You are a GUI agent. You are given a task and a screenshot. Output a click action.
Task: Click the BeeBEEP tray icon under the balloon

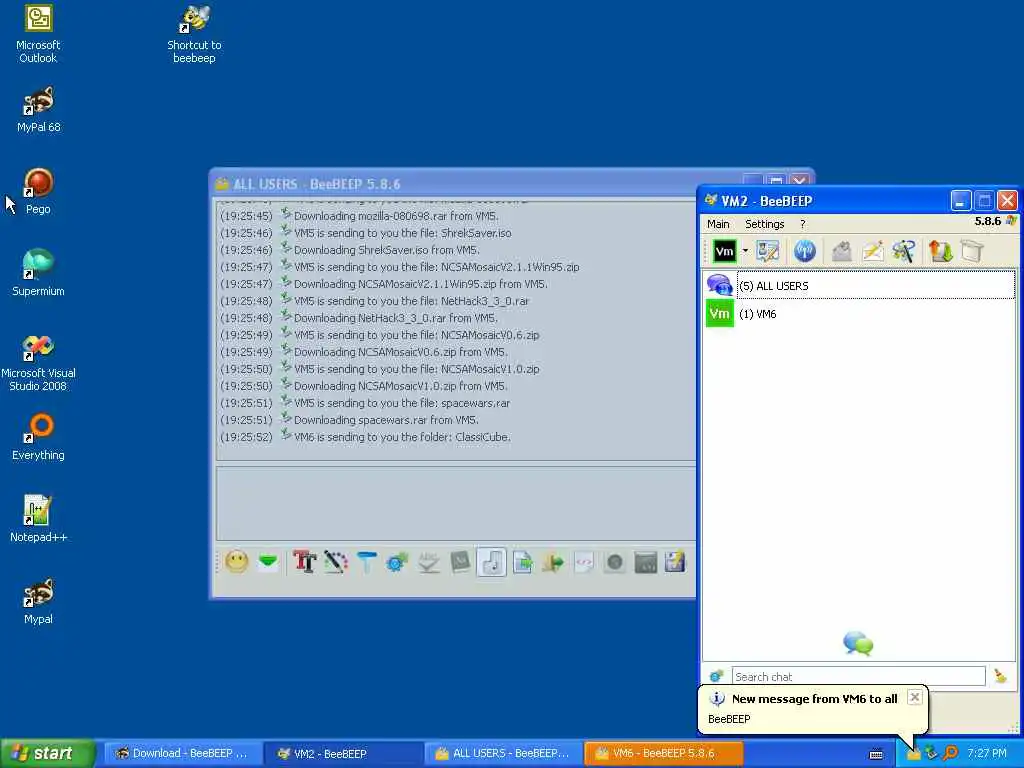coord(914,754)
